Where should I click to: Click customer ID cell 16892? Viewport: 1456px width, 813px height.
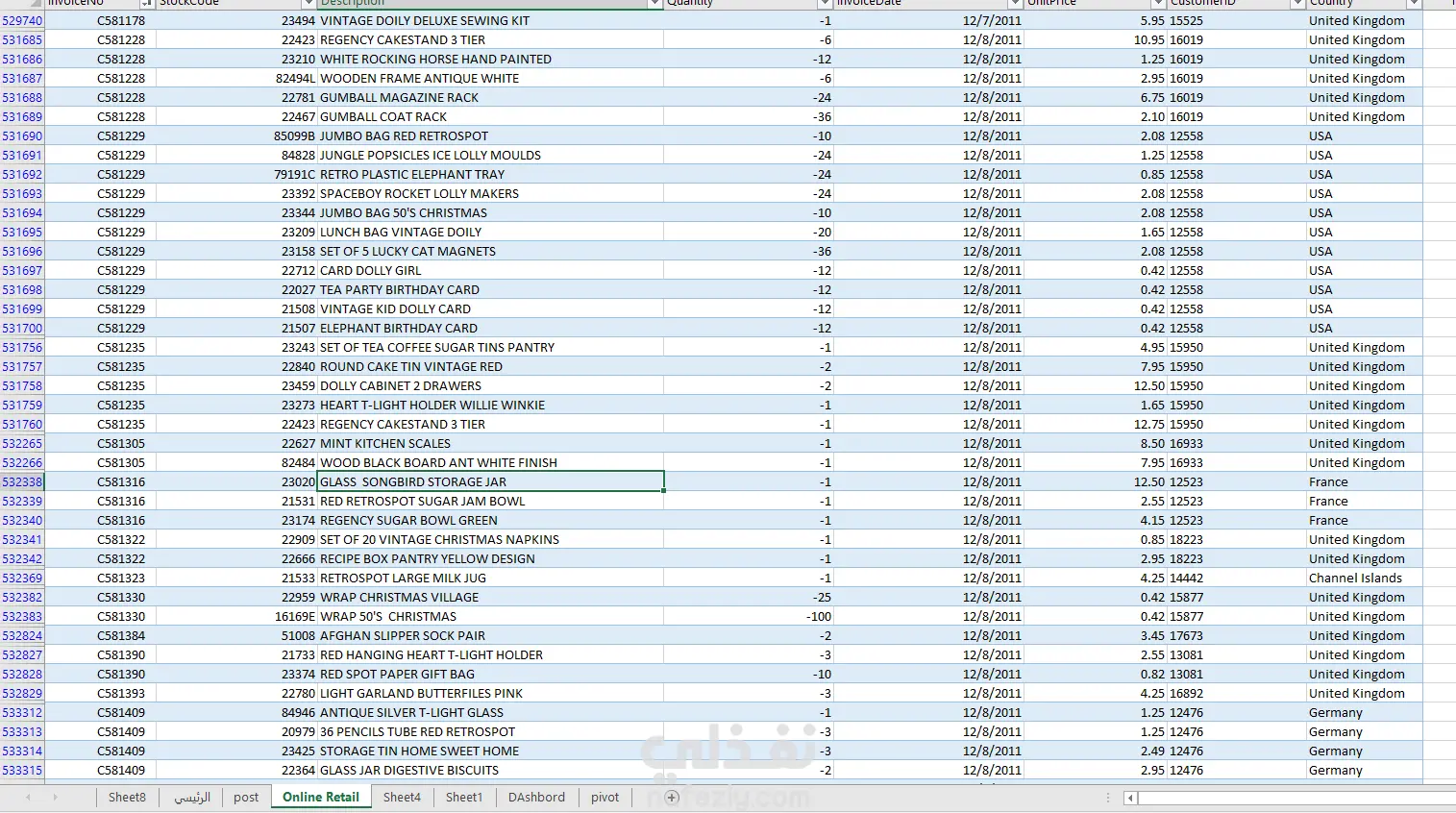pos(1236,693)
